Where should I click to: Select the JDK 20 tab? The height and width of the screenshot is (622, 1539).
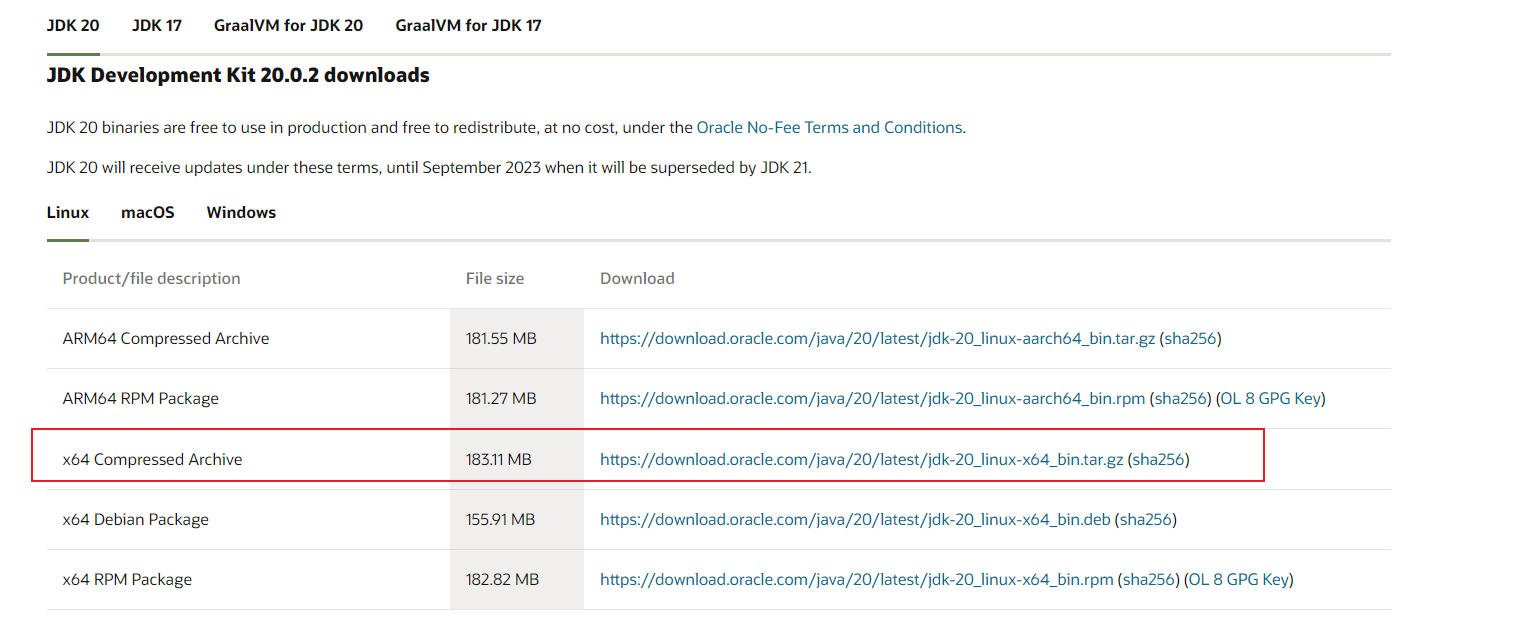click(72, 25)
